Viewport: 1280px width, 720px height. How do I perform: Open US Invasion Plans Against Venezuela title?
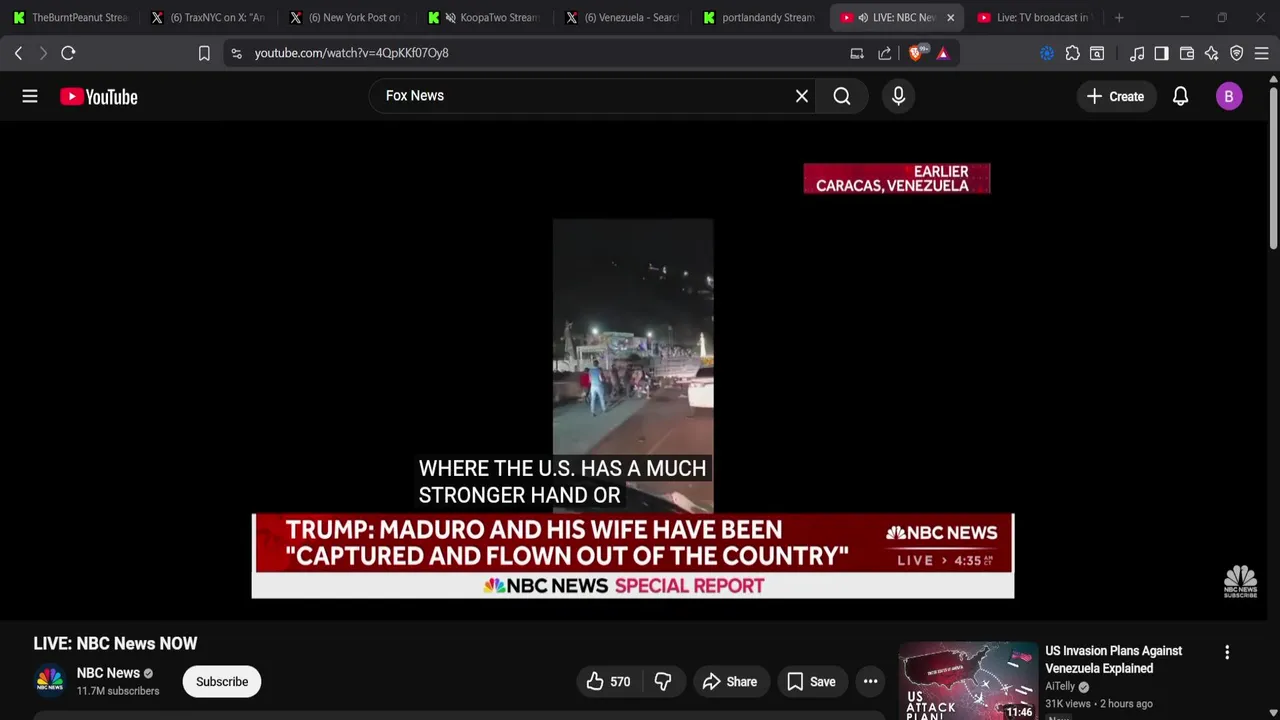click(x=1114, y=660)
